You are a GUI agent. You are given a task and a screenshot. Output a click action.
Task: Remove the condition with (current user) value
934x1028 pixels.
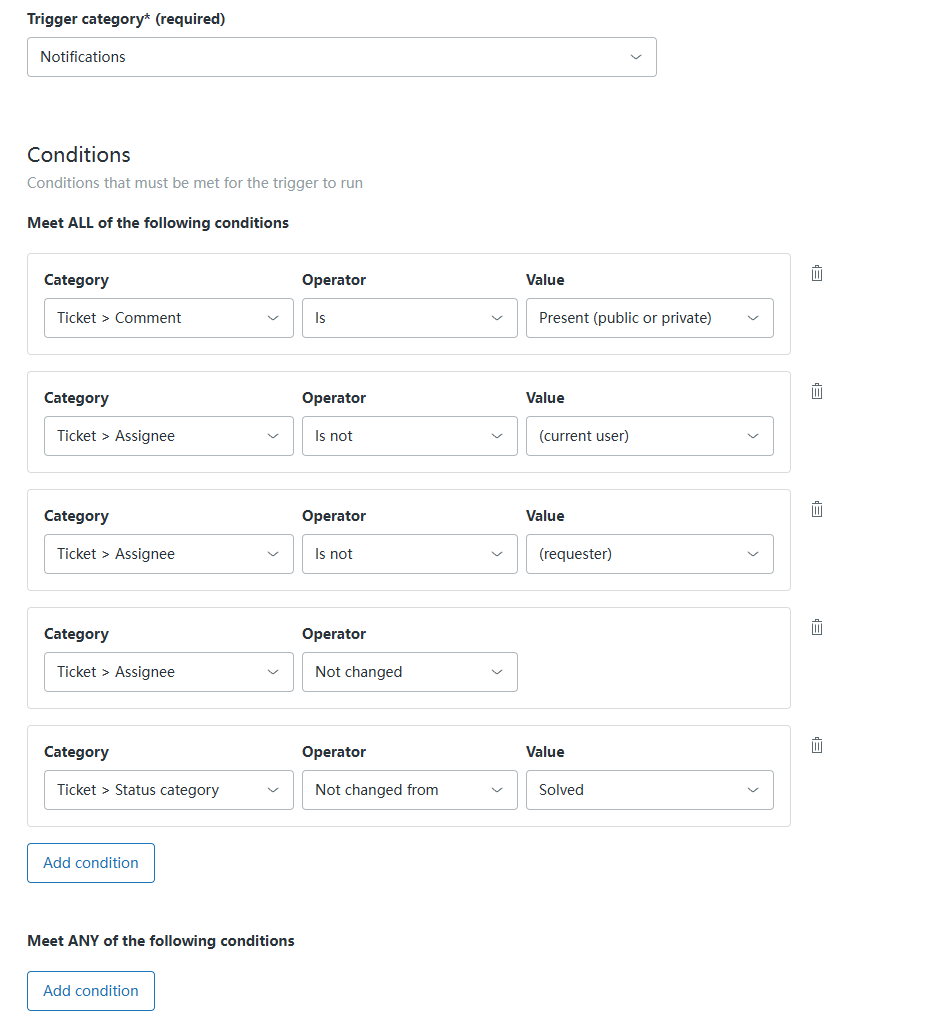817,391
